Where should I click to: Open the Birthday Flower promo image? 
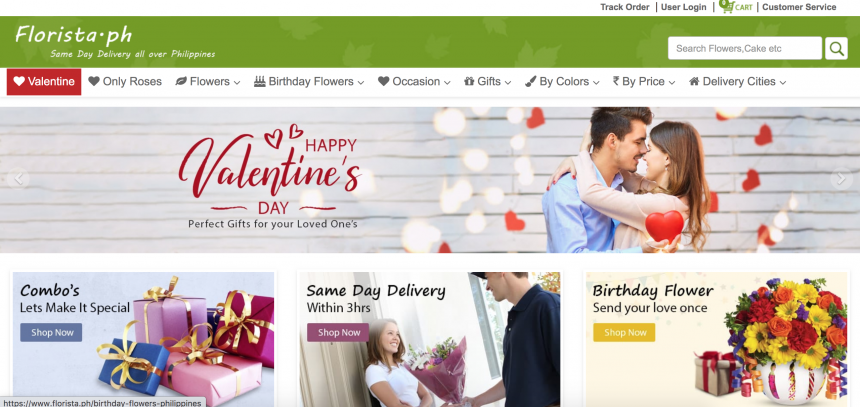click(717, 339)
